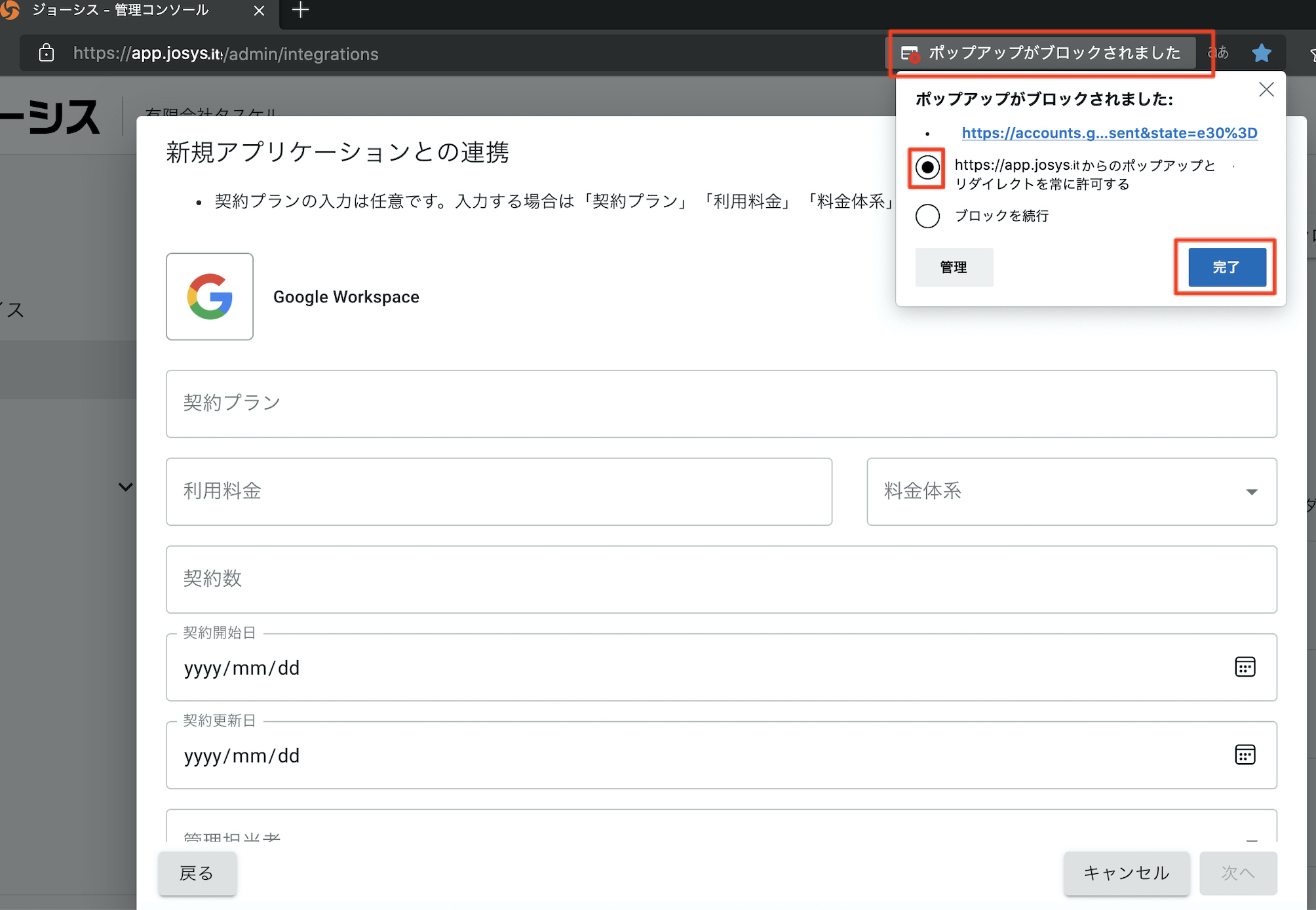This screenshot has width=1316, height=910.
Task: Open calendar picker for 契約更新日
Action: coord(1245,755)
